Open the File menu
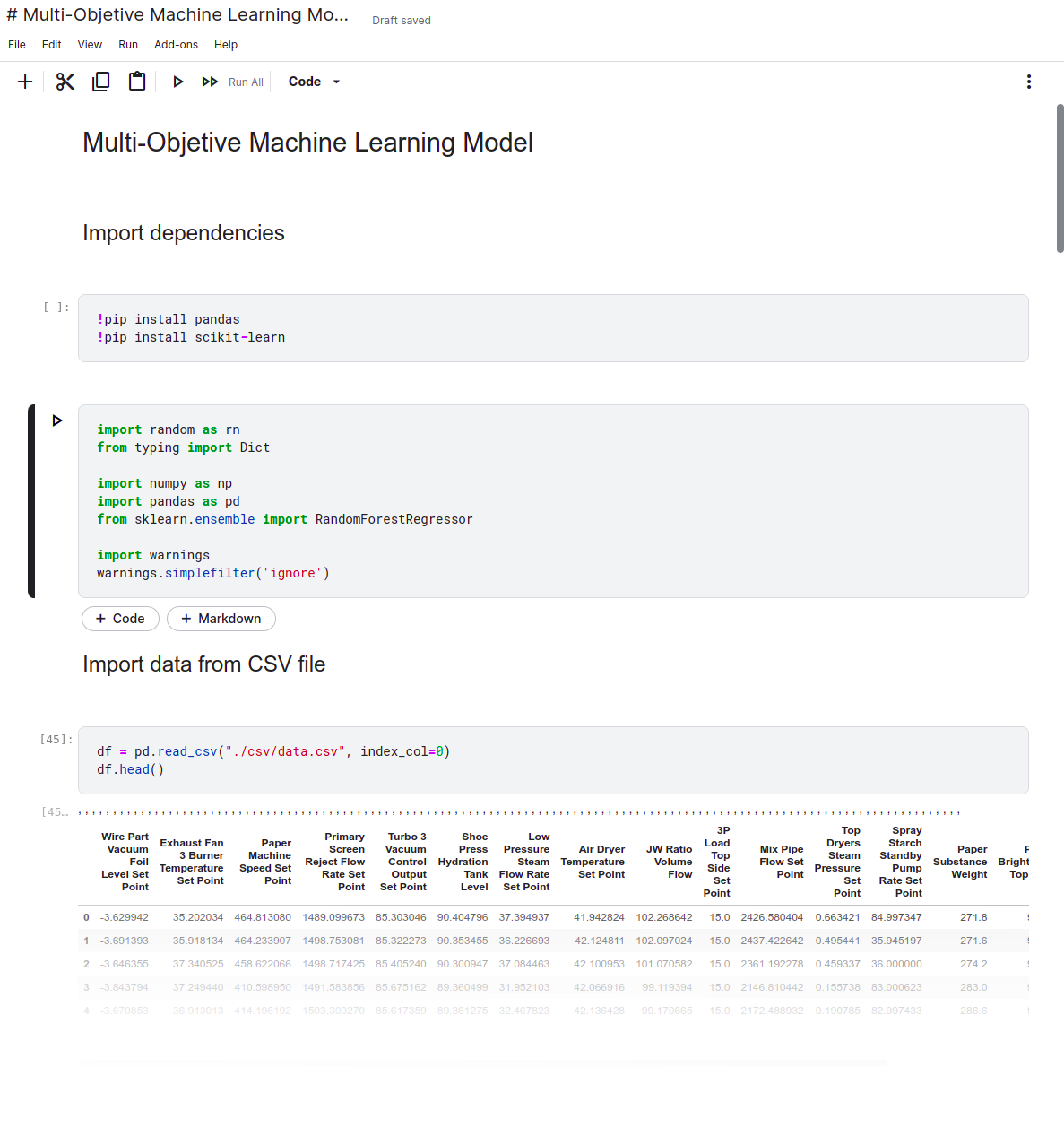Image resolution: width=1064 pixels, height=1145 pixels. tap(16, 44)
